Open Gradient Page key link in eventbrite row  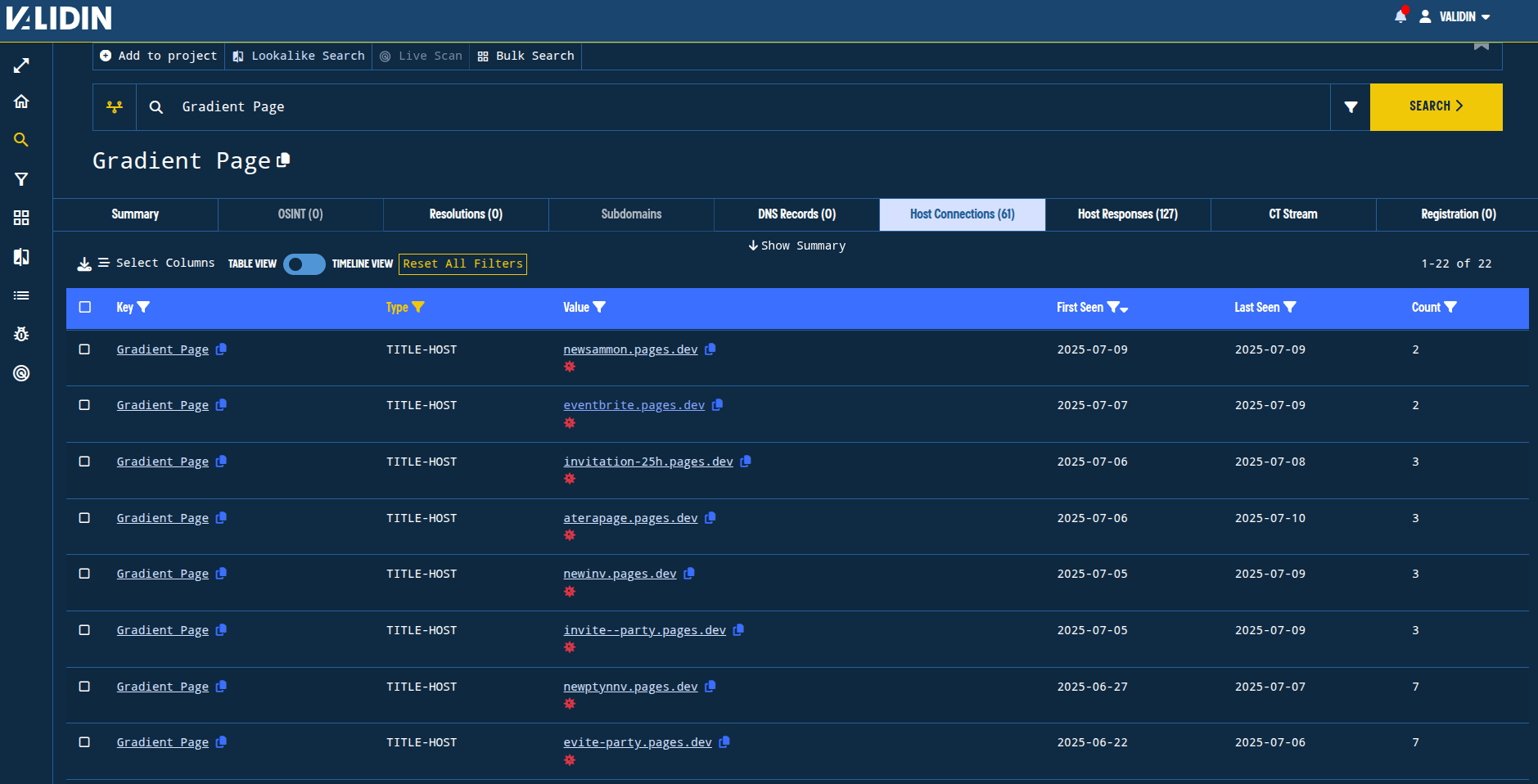click(162, 405)
